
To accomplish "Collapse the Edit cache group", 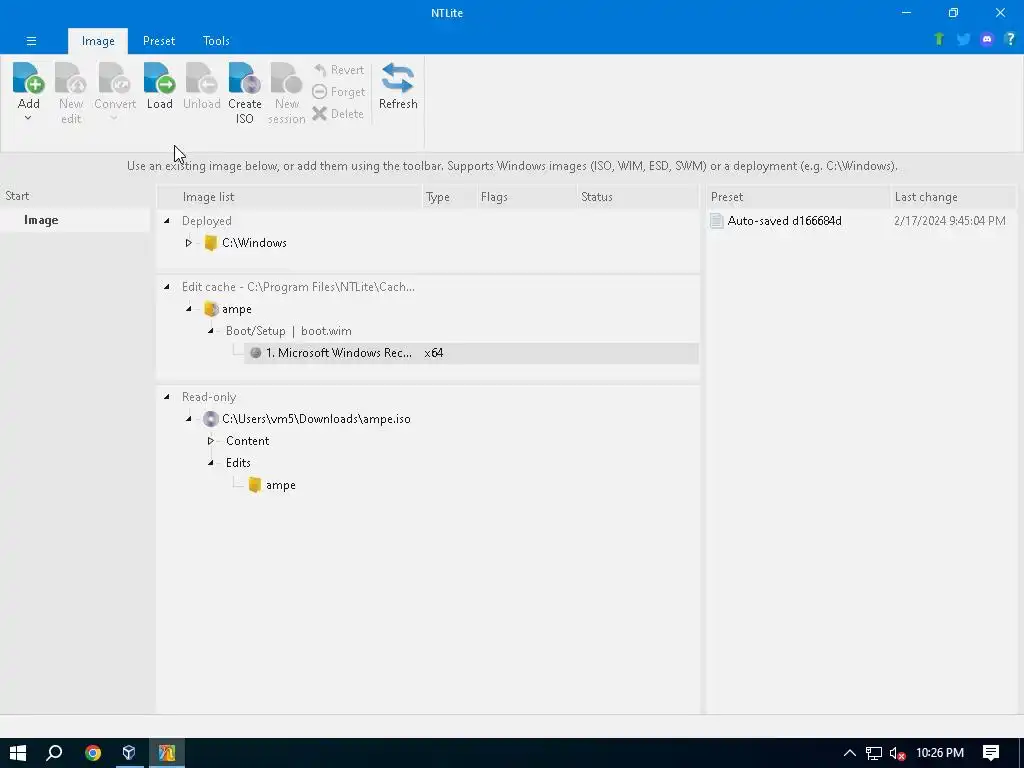I will 167,287.
